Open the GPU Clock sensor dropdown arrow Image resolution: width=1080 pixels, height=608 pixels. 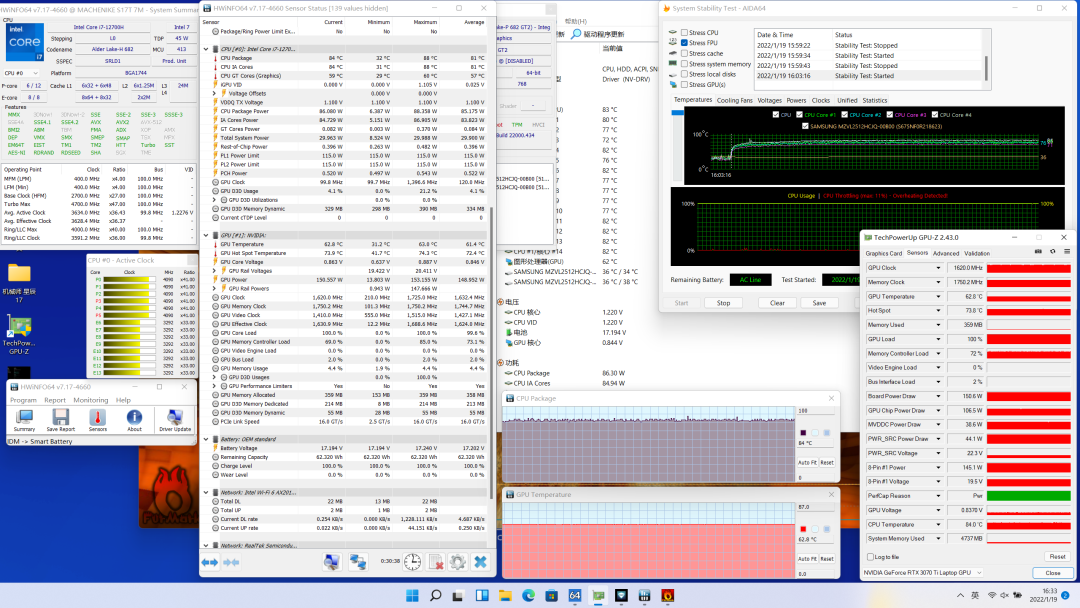pos(938,269)
